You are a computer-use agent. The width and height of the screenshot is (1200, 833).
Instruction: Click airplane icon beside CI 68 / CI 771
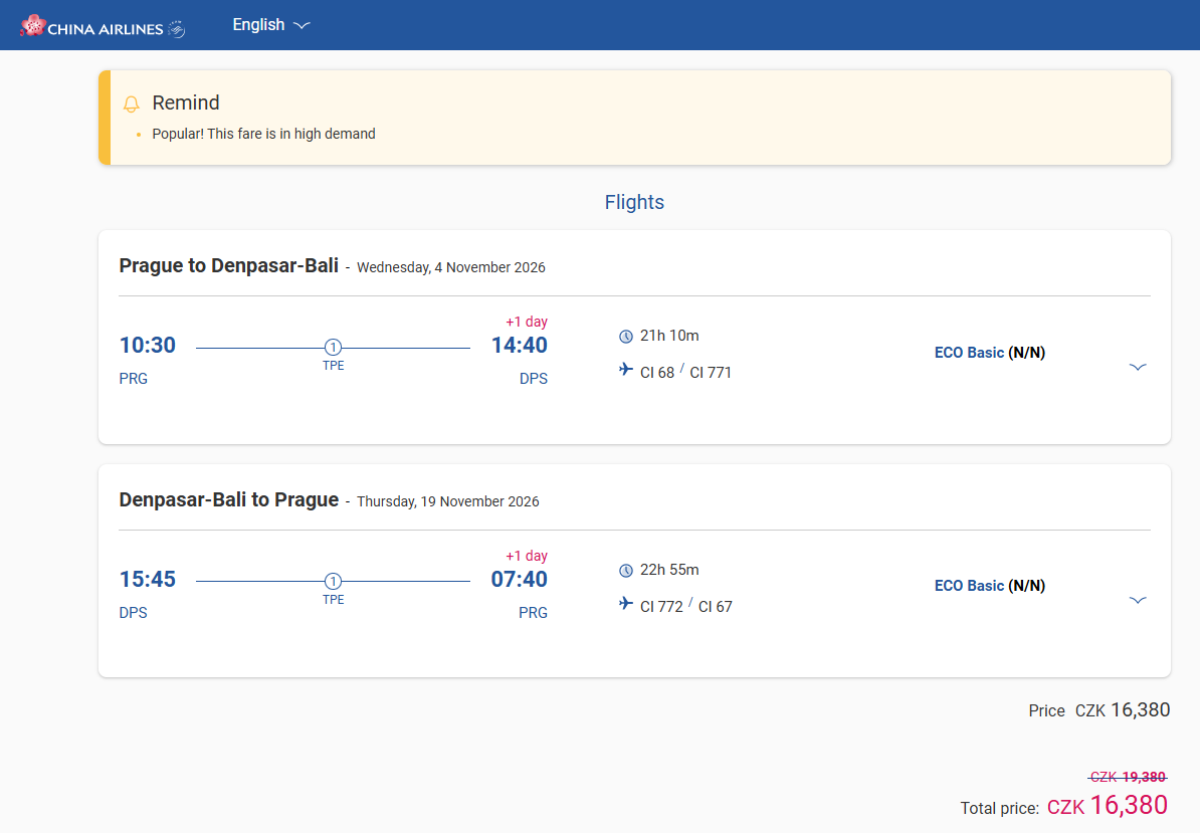(x=626, y=371)
